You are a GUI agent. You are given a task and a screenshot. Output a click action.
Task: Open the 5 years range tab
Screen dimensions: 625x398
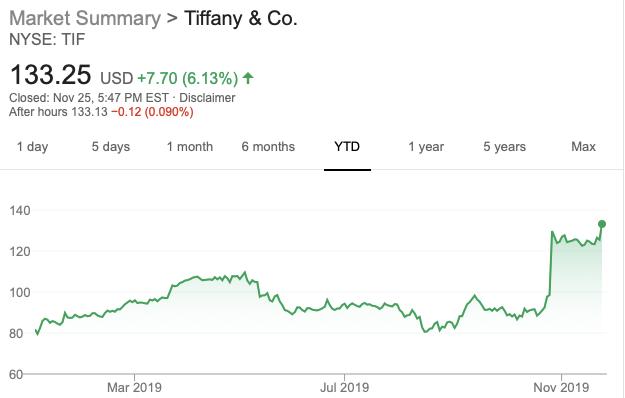[505, 147]
